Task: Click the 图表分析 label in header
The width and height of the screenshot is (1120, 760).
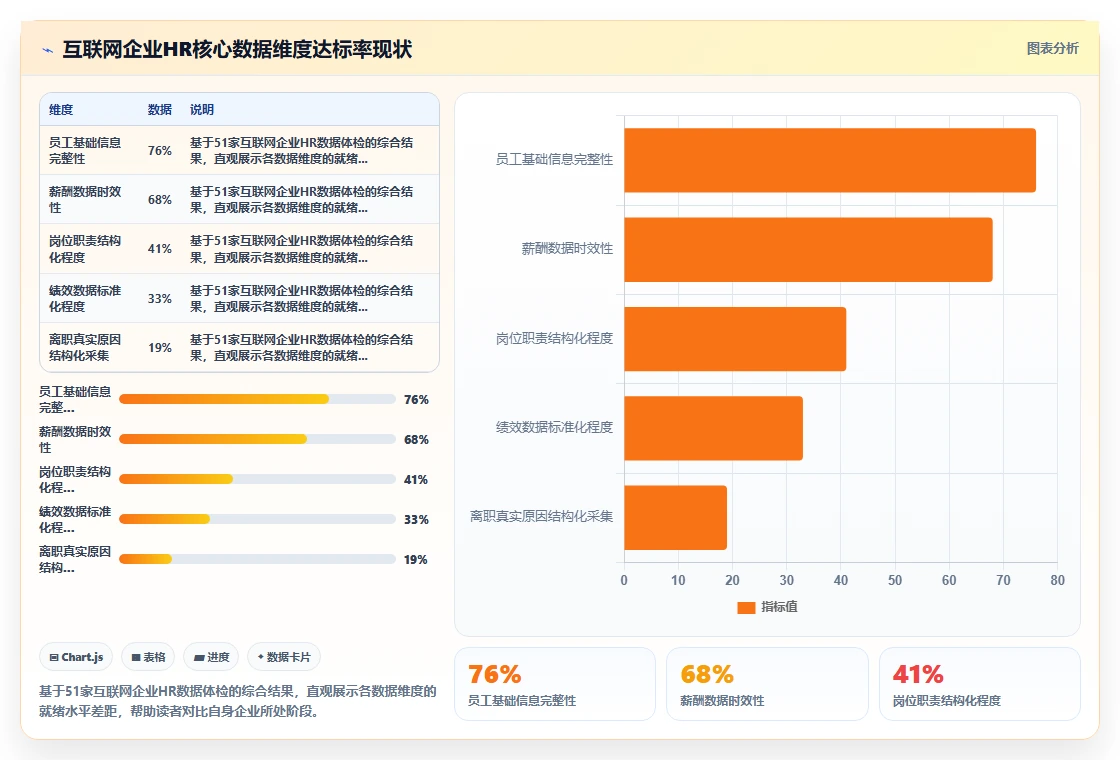Action: (1052, 49)
